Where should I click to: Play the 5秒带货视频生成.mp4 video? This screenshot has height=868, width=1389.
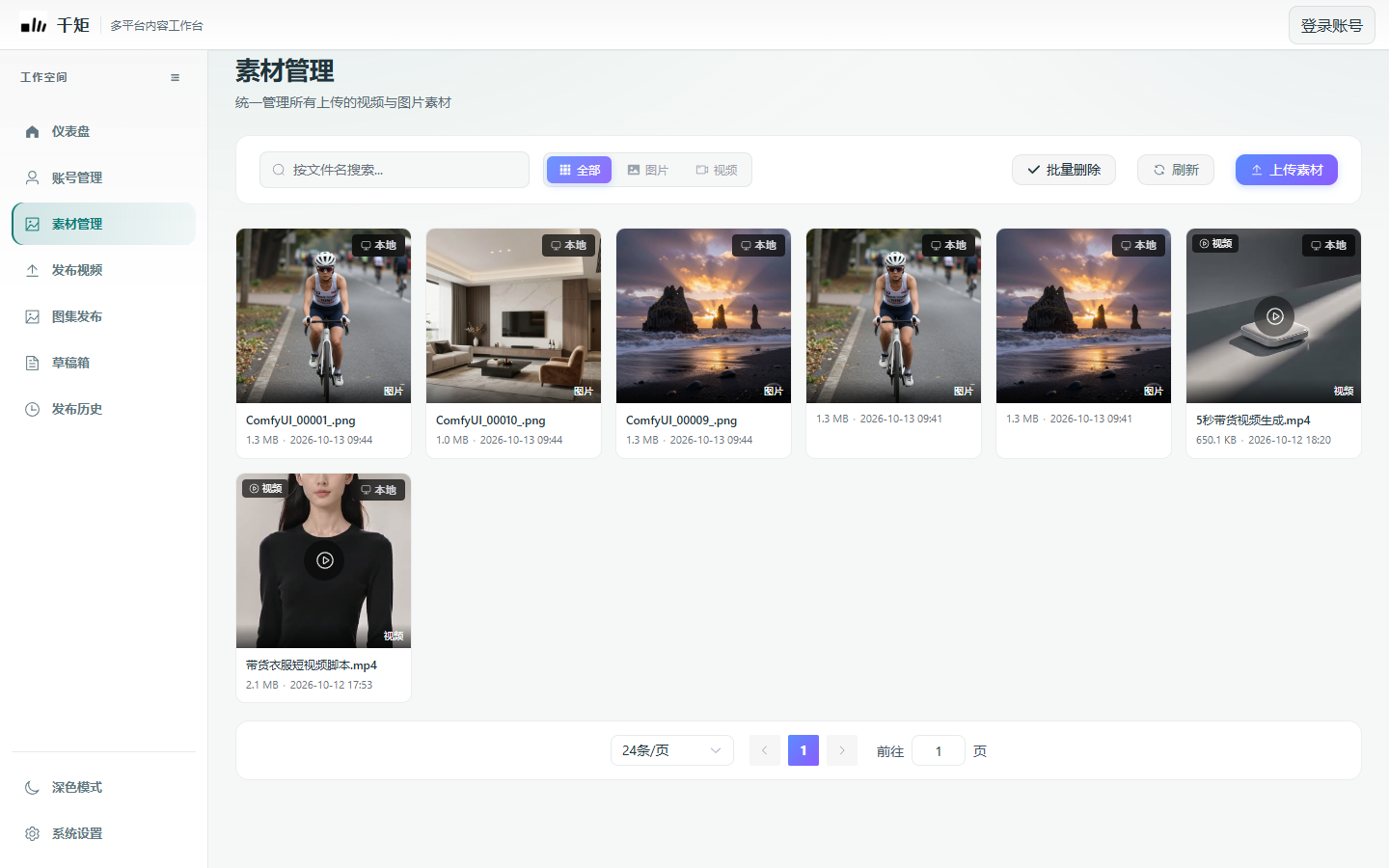click(x=1274, y=316)
